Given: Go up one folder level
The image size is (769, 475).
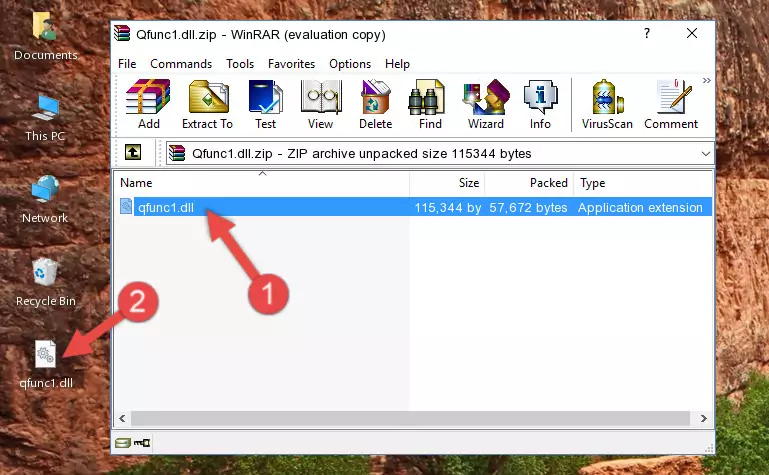Looking at the screenshot, I should coord(133,152).
